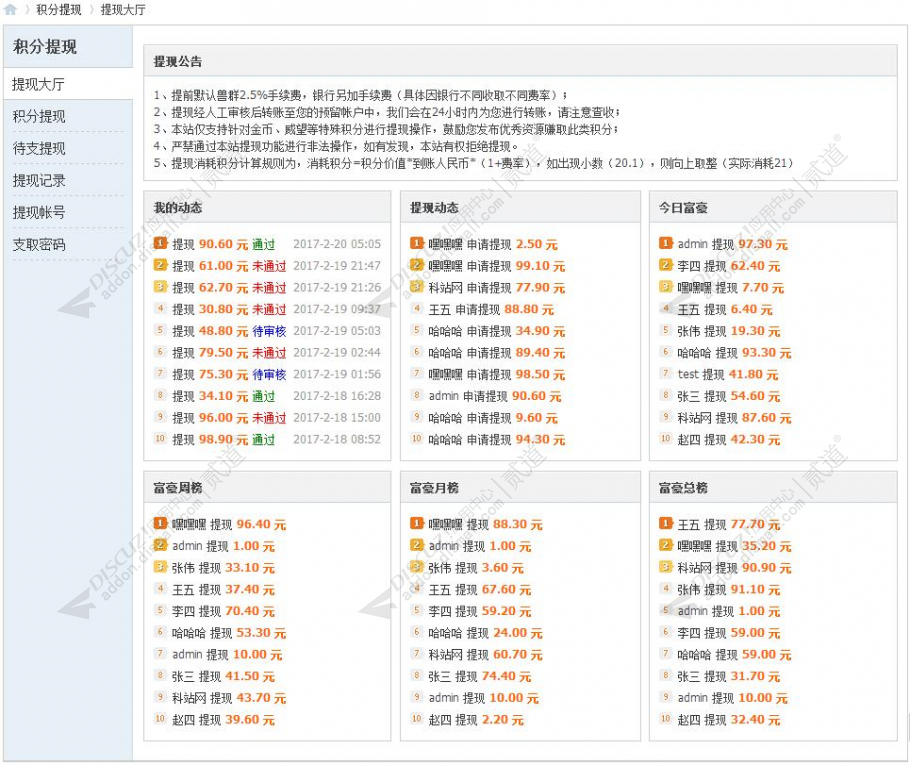The width and height of the screenshot is (910, 765).
Task: Click rank 3 badge beside 科站网 提现 90.90 元
Action: pyautogui.click(x=666, y=567)
